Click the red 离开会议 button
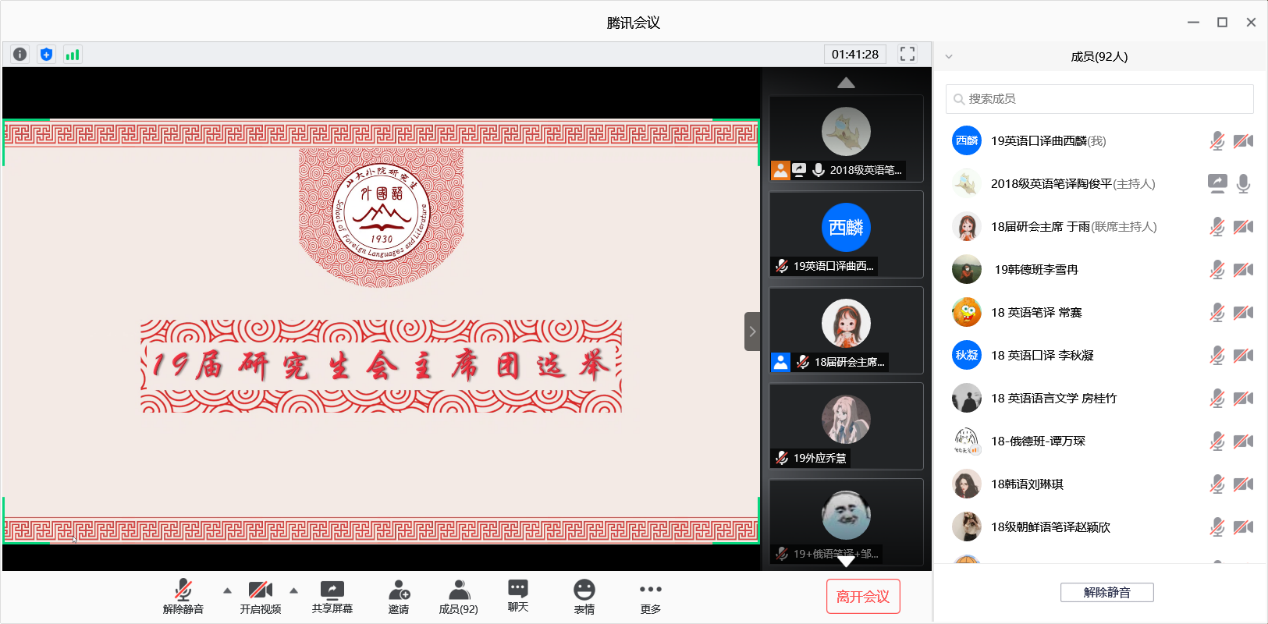 tap(863, 597)
